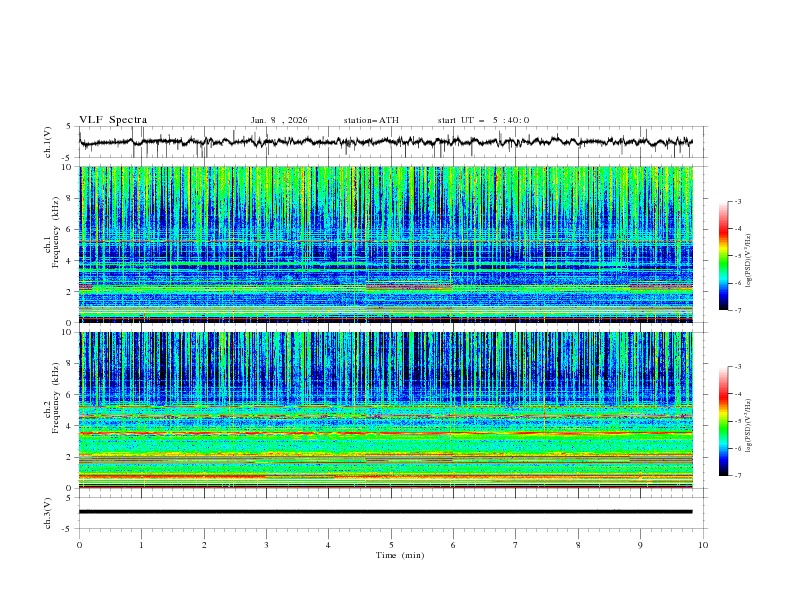Click the "-7" value on ch.2 colorbar
The width and height of the screenshot is (792, 612).
click(738, 476)
